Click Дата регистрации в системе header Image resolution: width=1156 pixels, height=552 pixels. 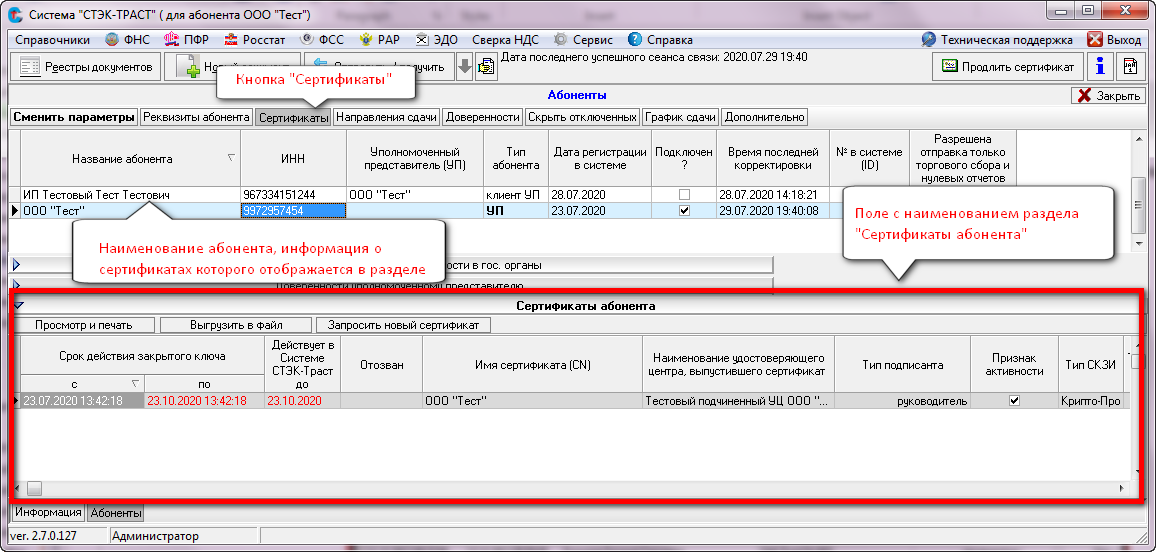click(599, 158)
